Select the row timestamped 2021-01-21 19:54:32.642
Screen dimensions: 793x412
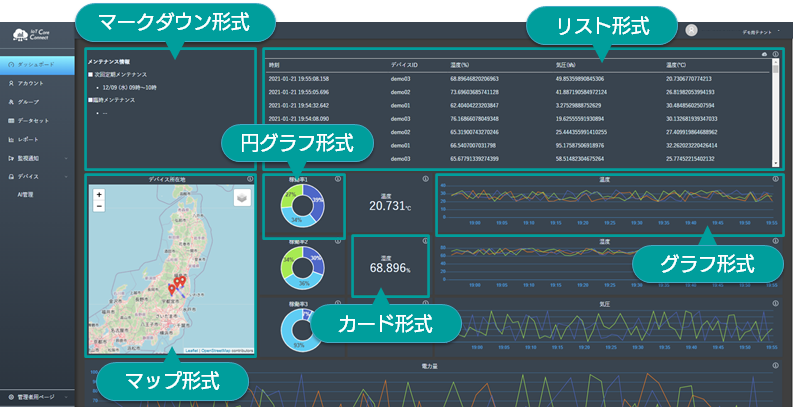[x=518, y=106]
